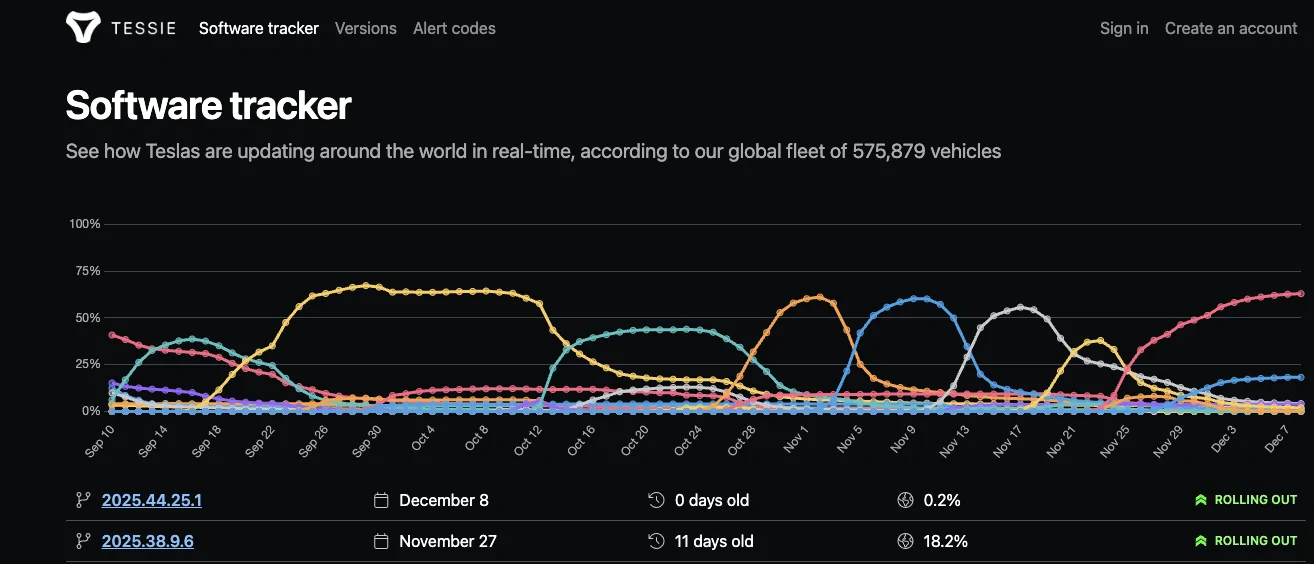The width and height of the screenshot is (1314, 564).
Task: Click the yellow line peak near Sep 30
Action: tap(366, 285)
